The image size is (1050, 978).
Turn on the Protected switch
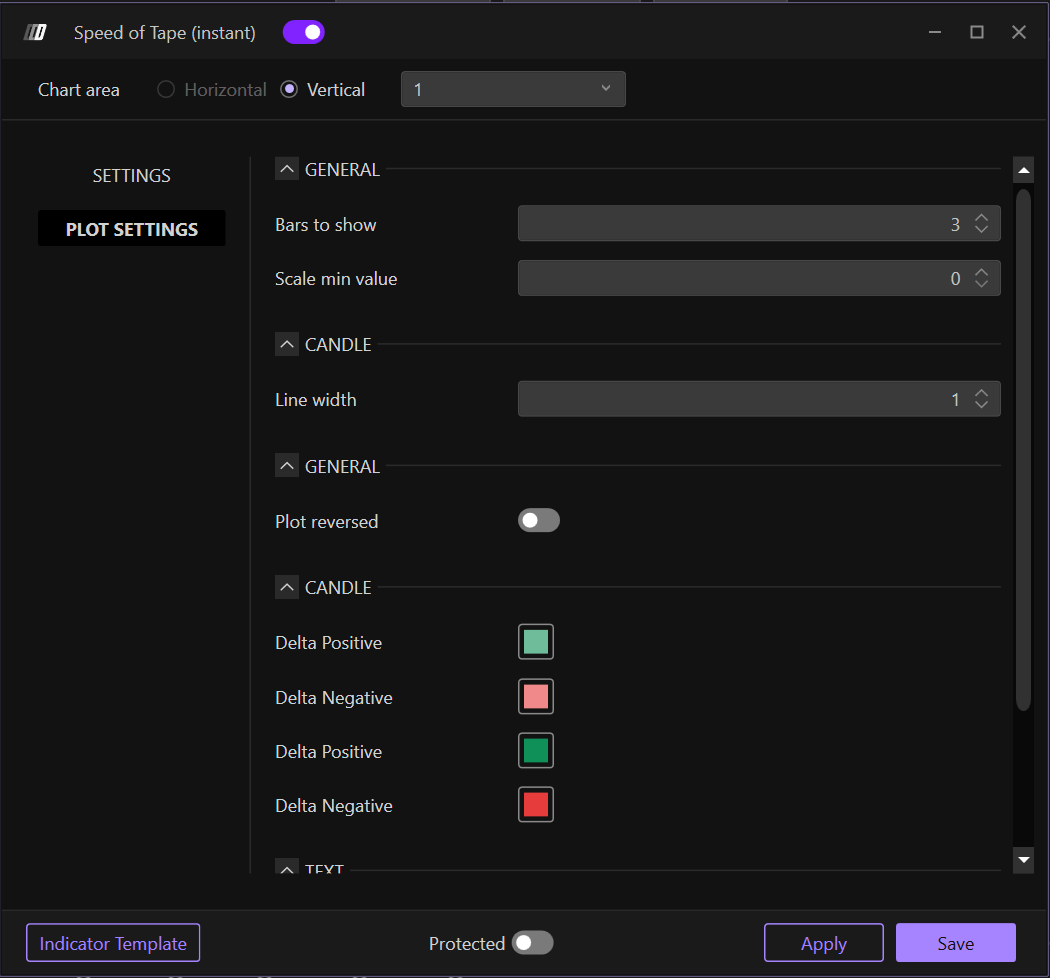(x=532, y=943)
